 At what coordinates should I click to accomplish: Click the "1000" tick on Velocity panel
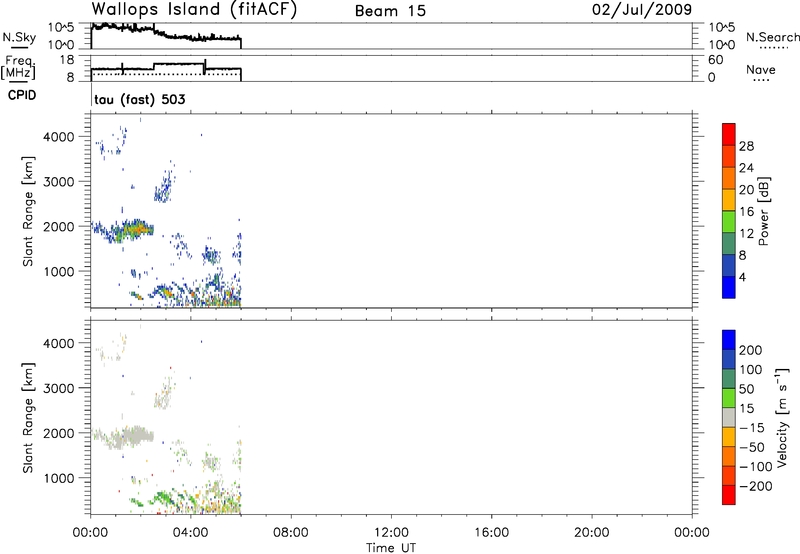59,478
